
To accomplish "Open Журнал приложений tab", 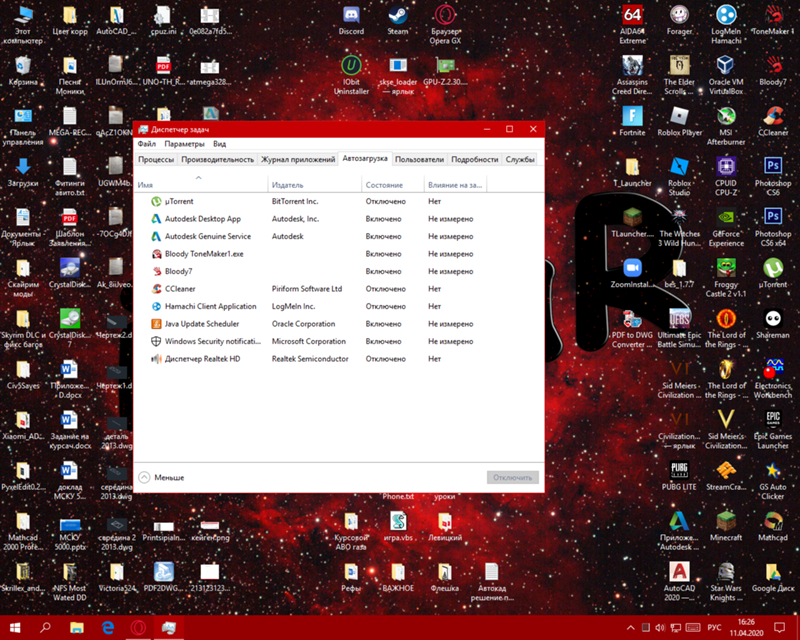I will coord(298,160).
